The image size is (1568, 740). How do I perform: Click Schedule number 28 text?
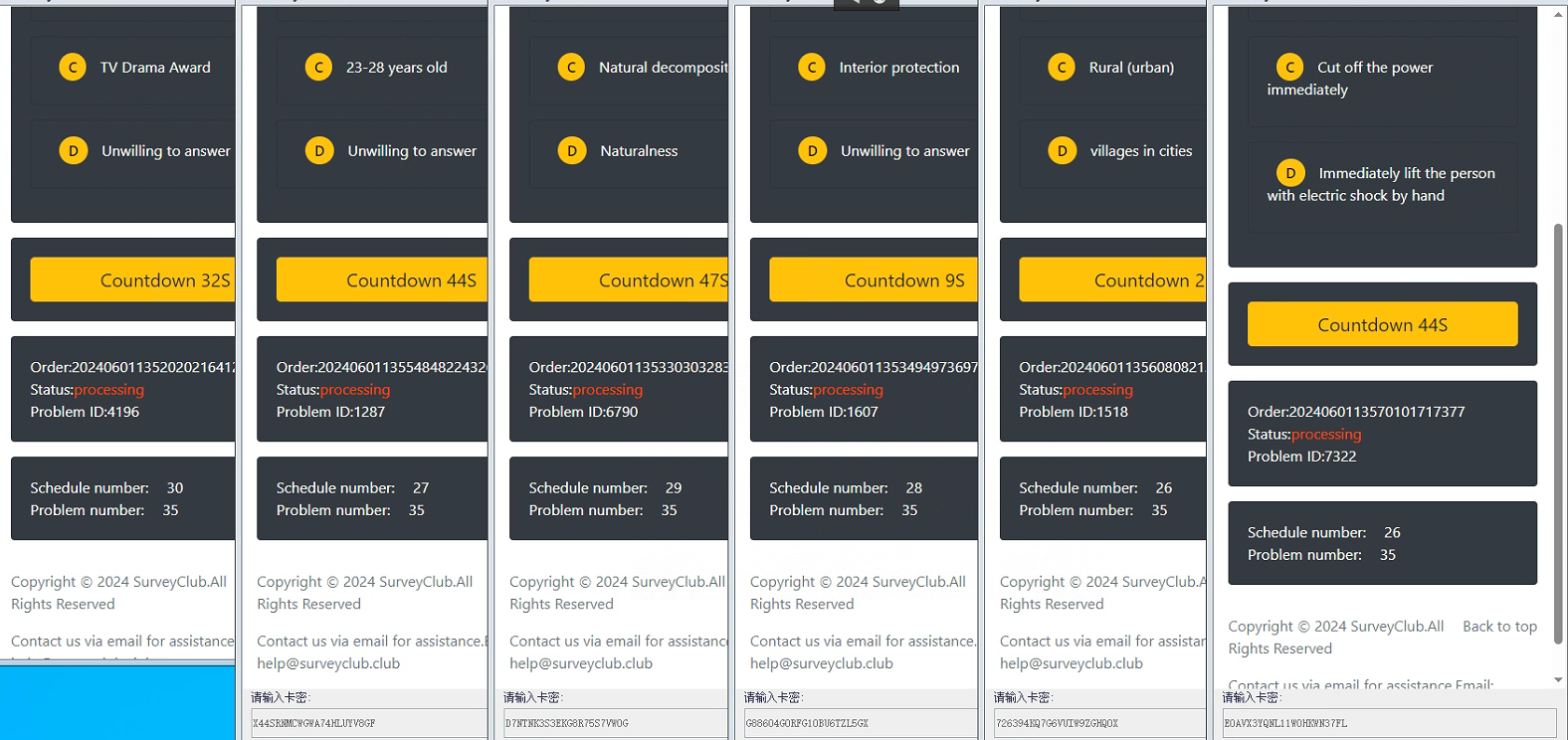click(x=846, y=487)
